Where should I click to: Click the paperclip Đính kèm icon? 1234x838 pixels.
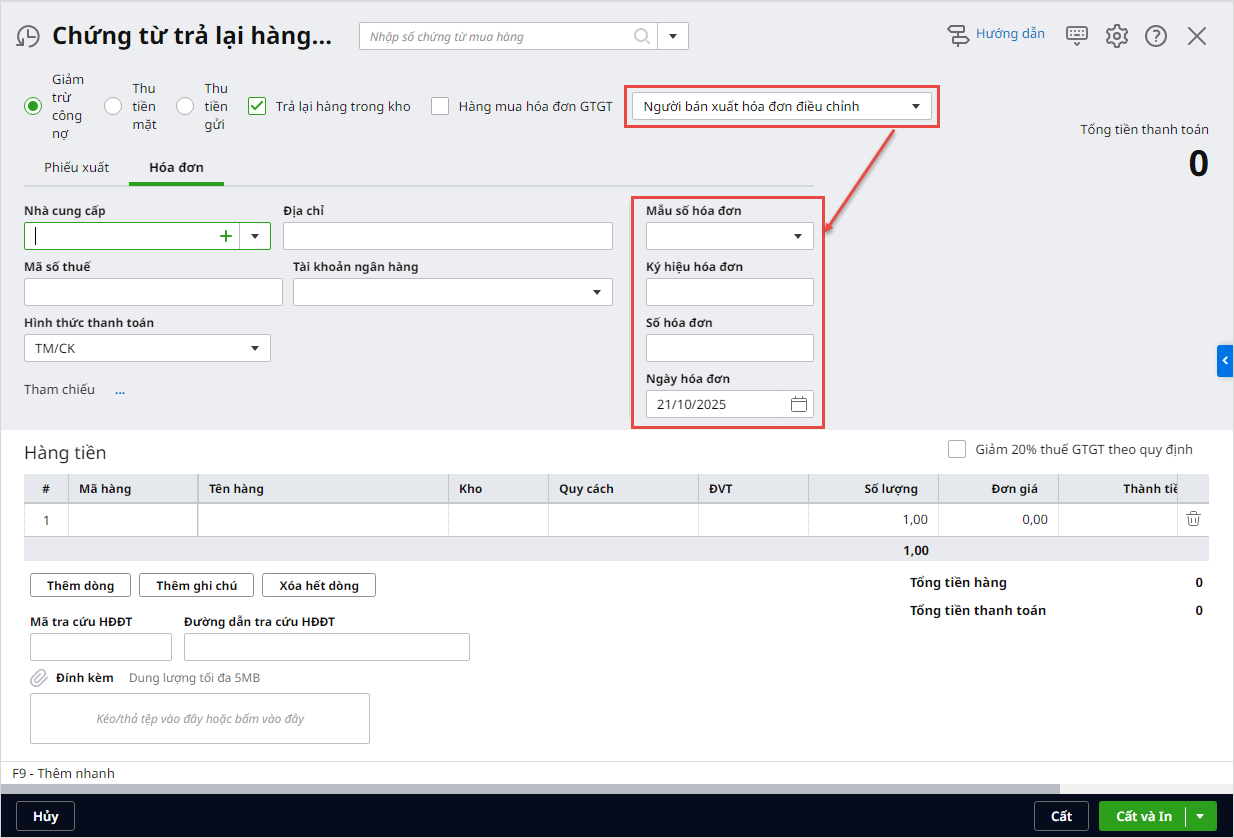(x=39, y=678)
